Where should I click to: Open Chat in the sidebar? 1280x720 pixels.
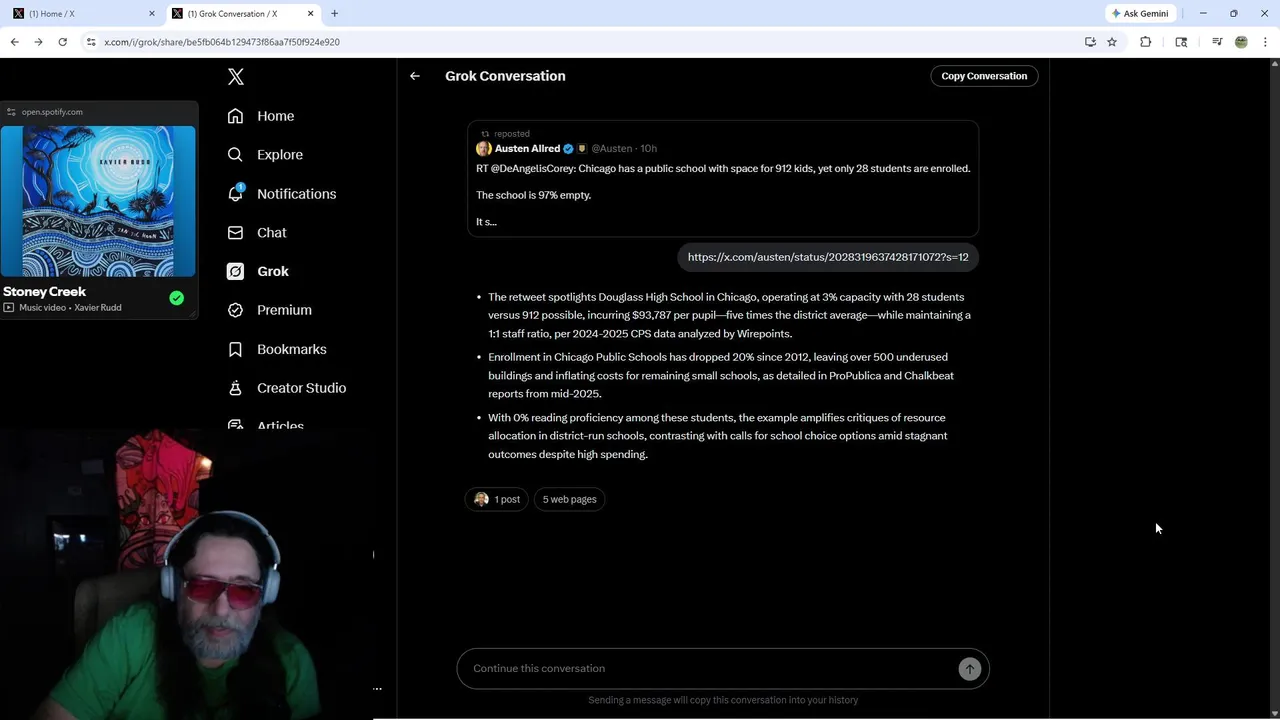click(257, 233)
